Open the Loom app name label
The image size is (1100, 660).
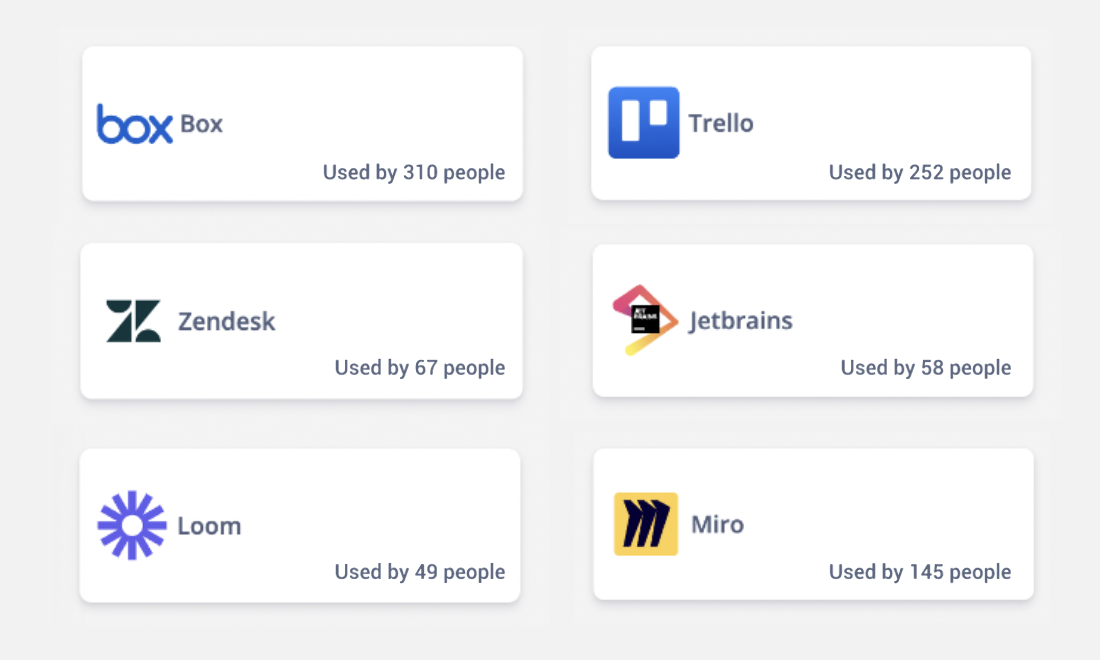[x=209, y=526]
